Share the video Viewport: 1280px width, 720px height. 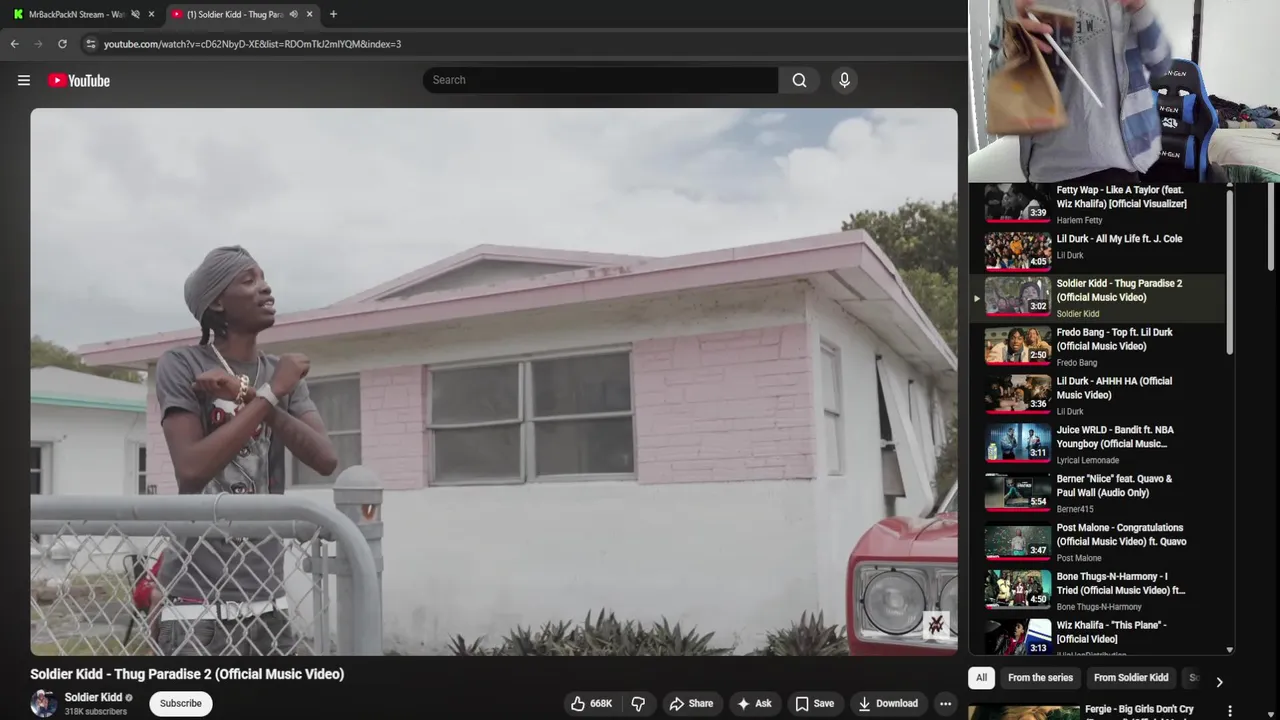pos(691,703)
